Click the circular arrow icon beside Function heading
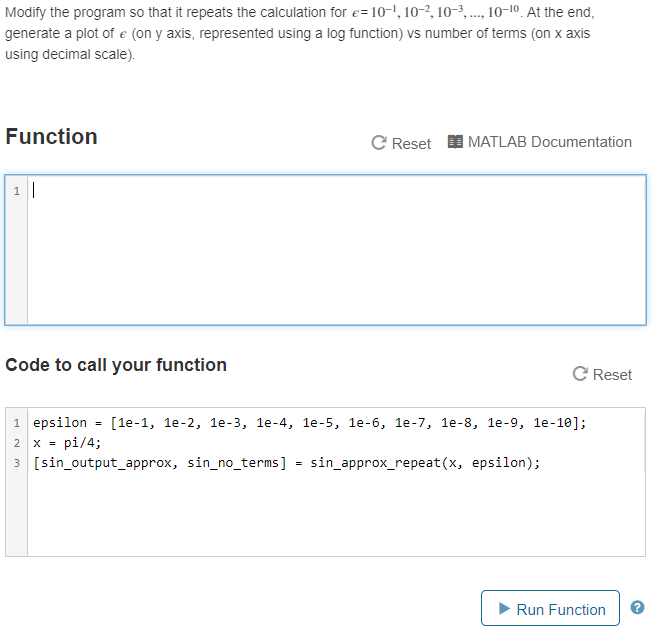654x635 pixels. (x=379, y=143)
